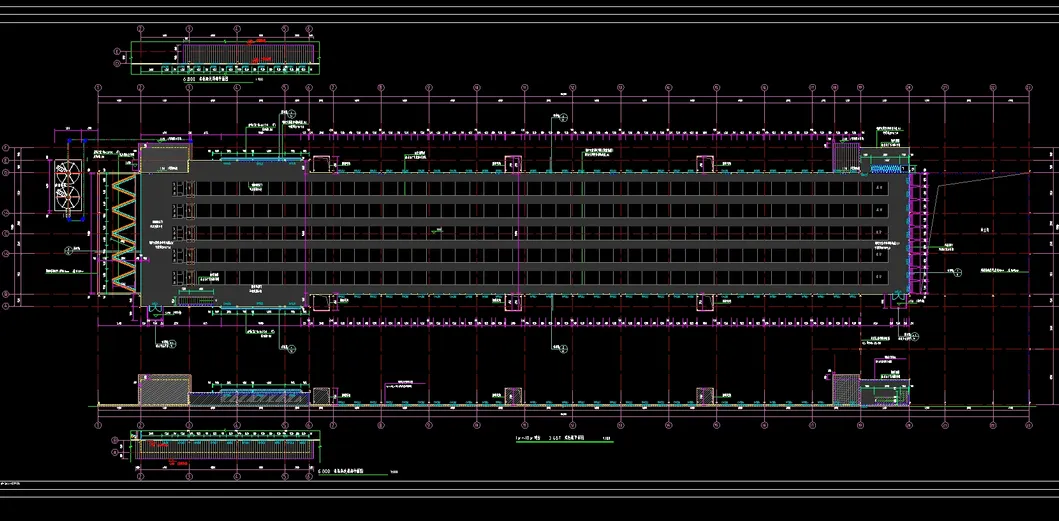The width and height of the screenshot is (1059, 521).
Task: Click the orange zigzag ramp in the plan
Action: pyautogui.click(x=124, y=233)
